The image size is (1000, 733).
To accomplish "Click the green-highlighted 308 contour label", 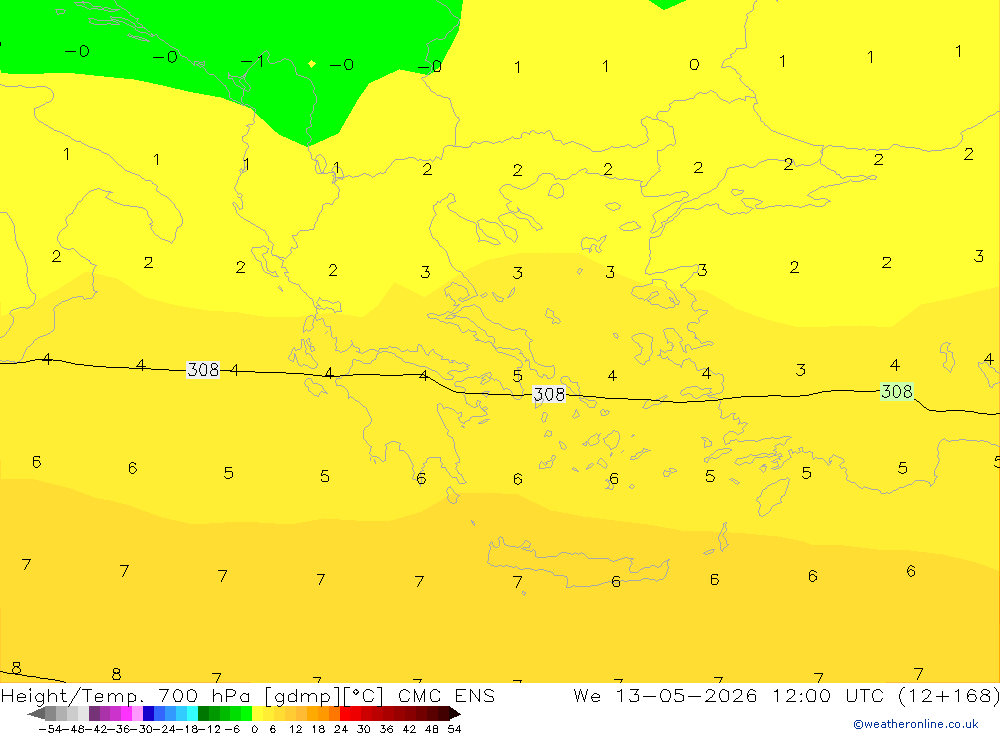I will [897, 391].
